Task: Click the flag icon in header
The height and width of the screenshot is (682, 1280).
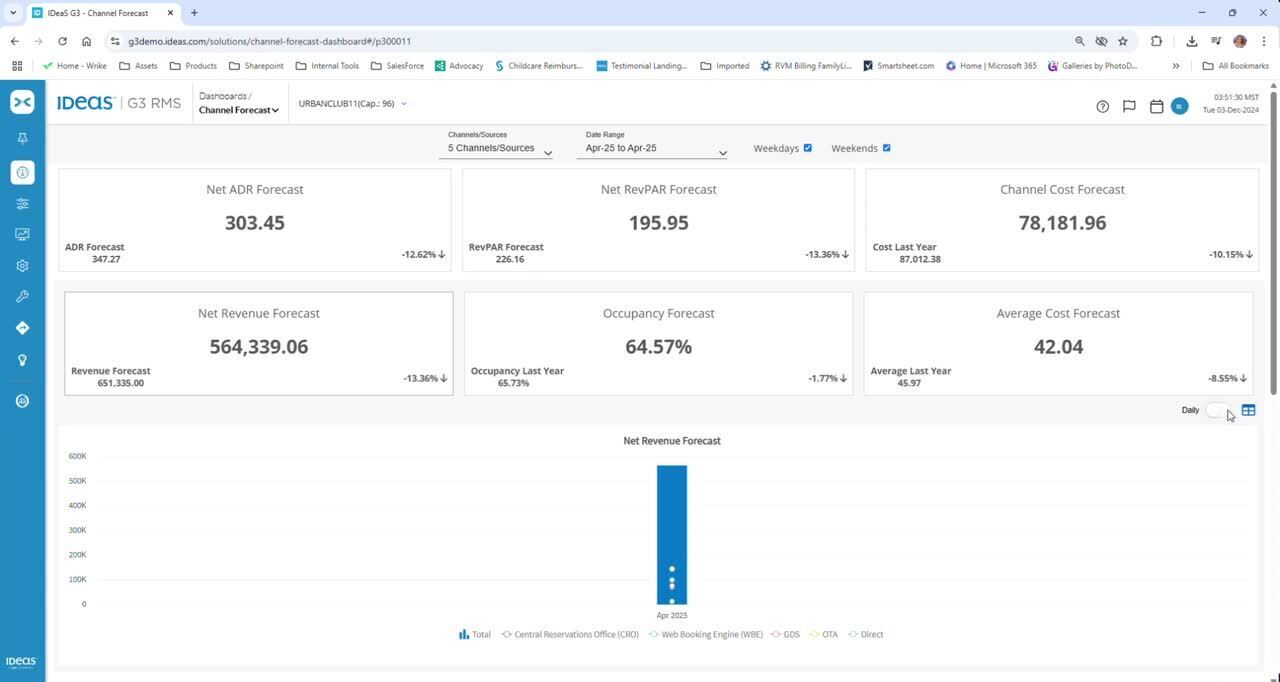Action: [x=1129, y=106]
